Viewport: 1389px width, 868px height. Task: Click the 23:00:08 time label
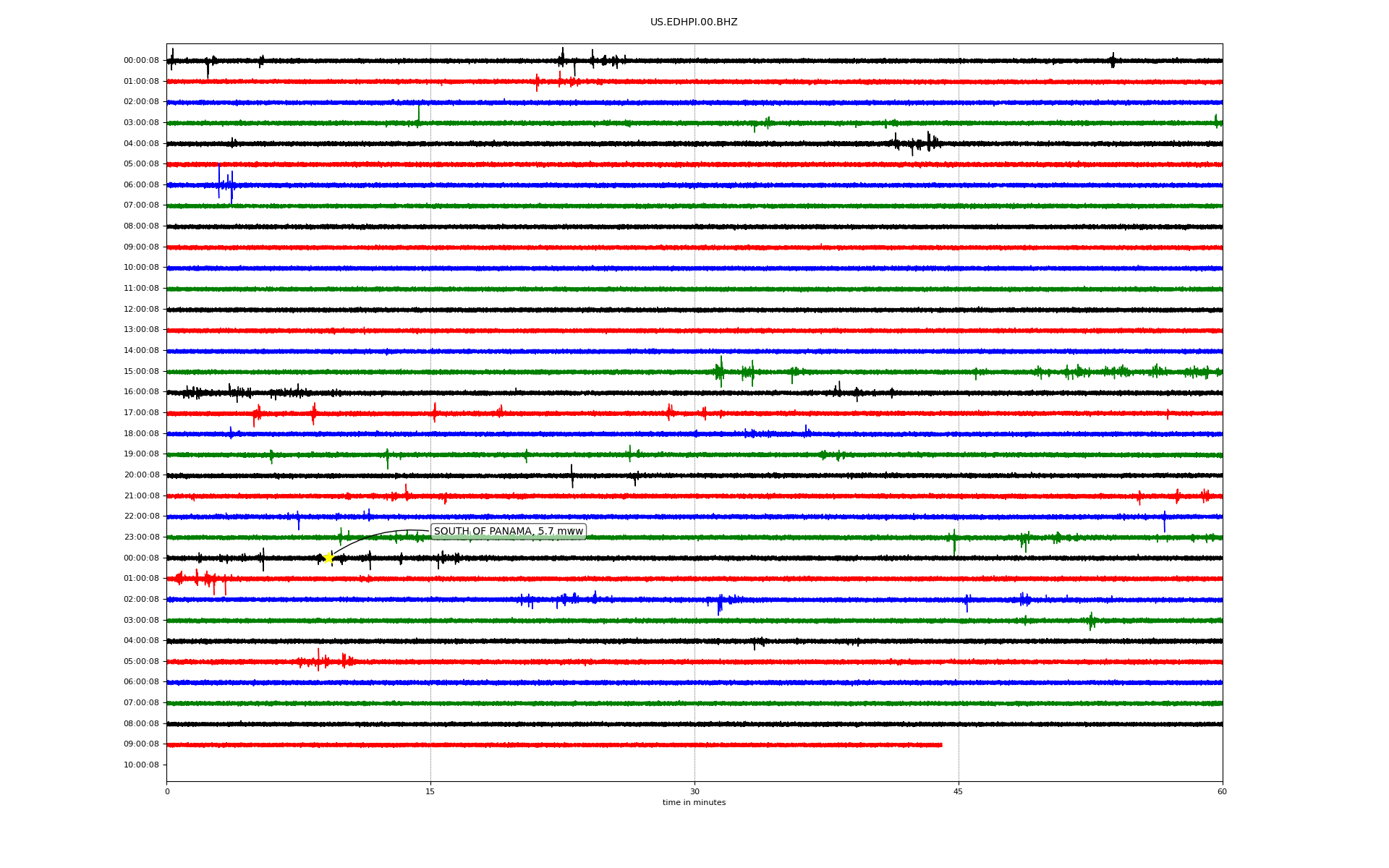(141, 537)
